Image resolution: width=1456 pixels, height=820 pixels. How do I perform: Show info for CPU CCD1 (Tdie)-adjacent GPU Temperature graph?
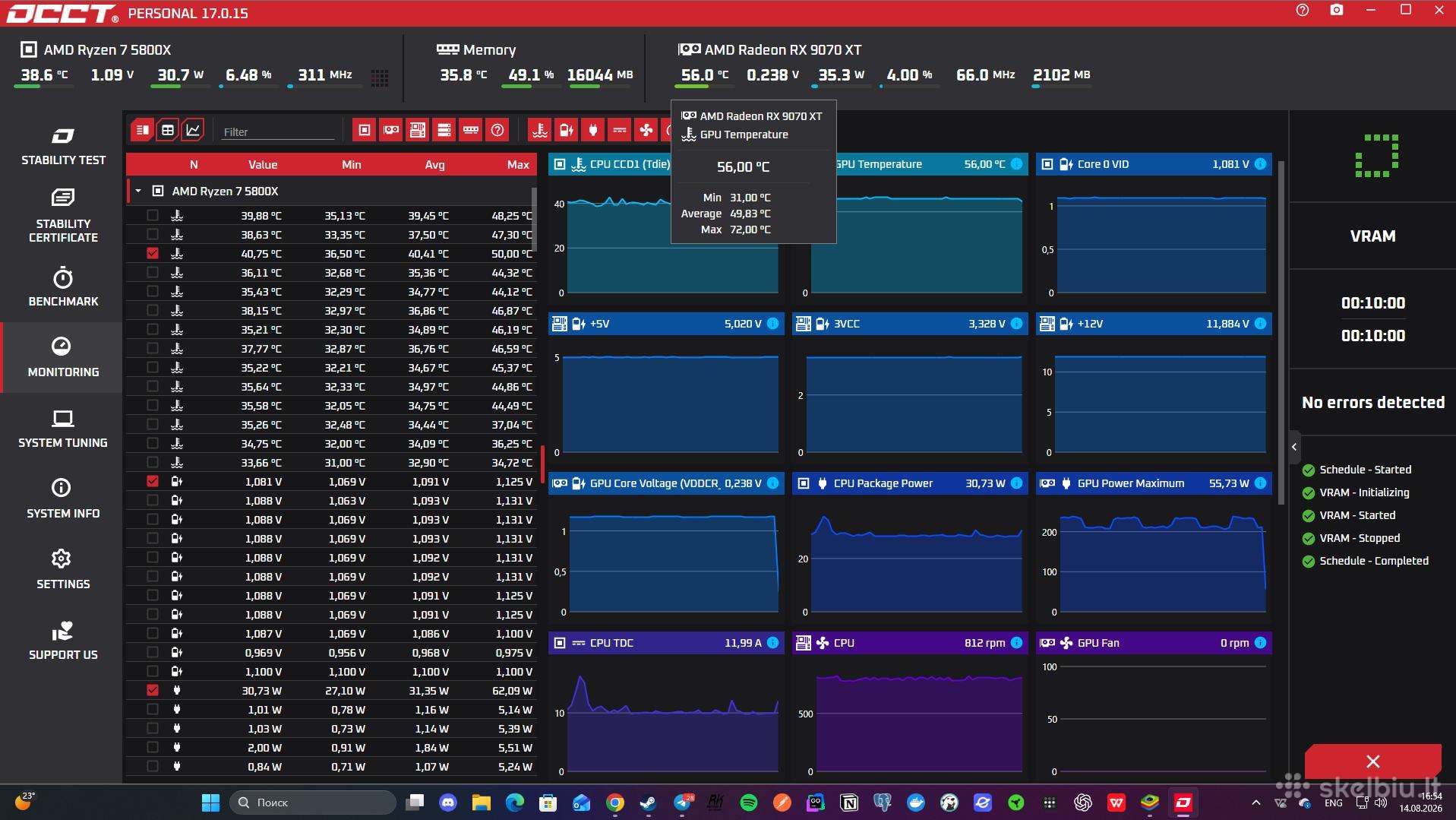1016,164
